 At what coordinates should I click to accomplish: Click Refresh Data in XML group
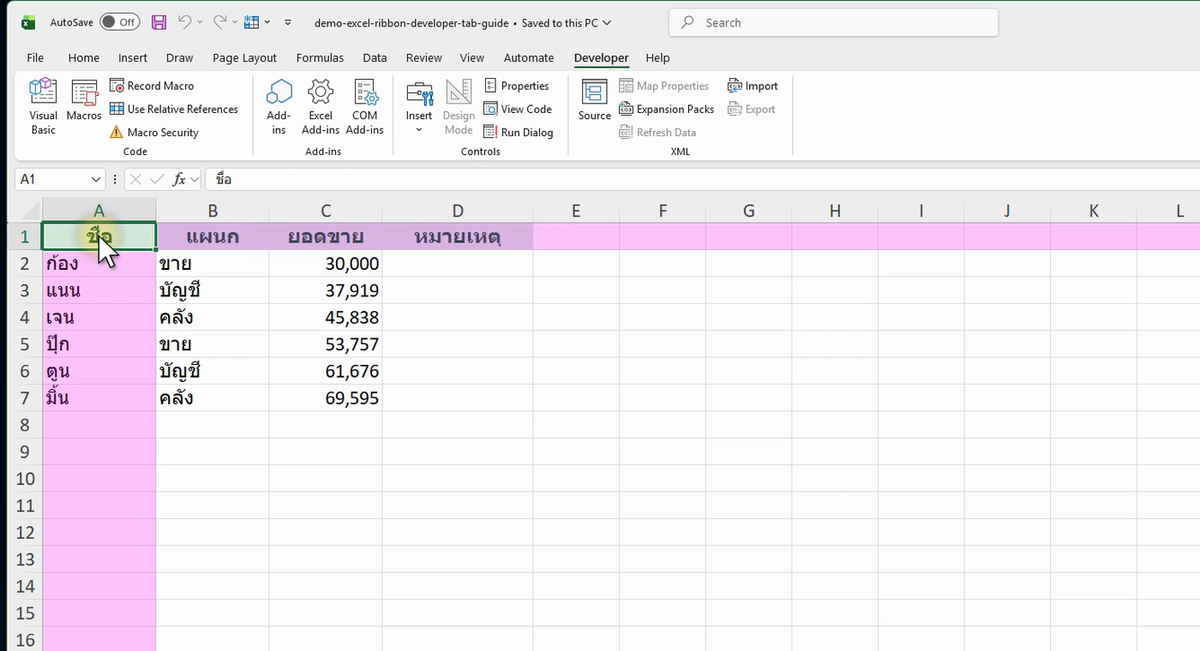pyautogui.click(x=657, y=132)
